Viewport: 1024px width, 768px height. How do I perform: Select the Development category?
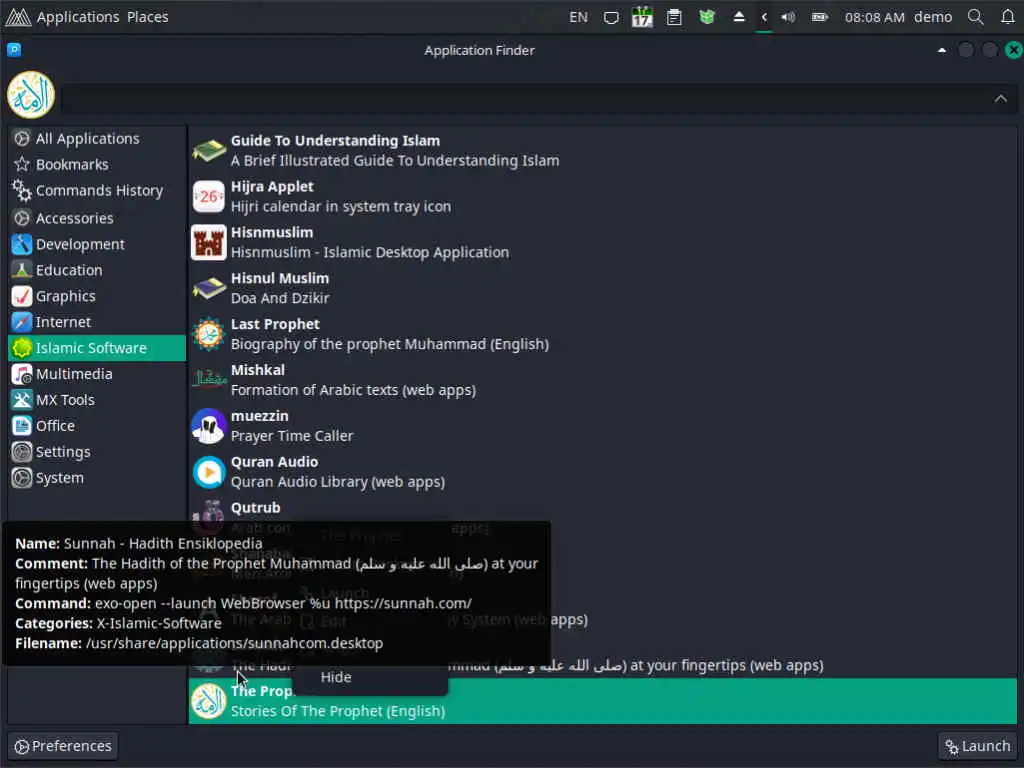point(97,244)
